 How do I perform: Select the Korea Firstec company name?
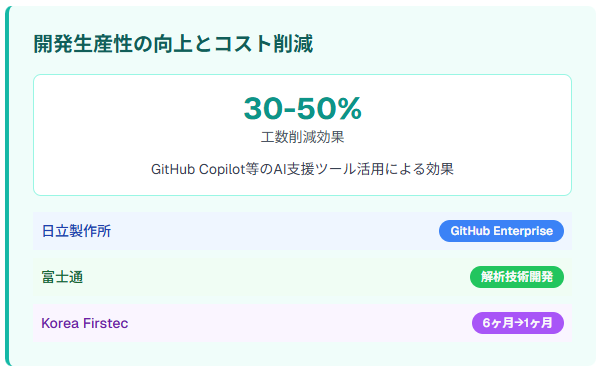coord(85,323)
